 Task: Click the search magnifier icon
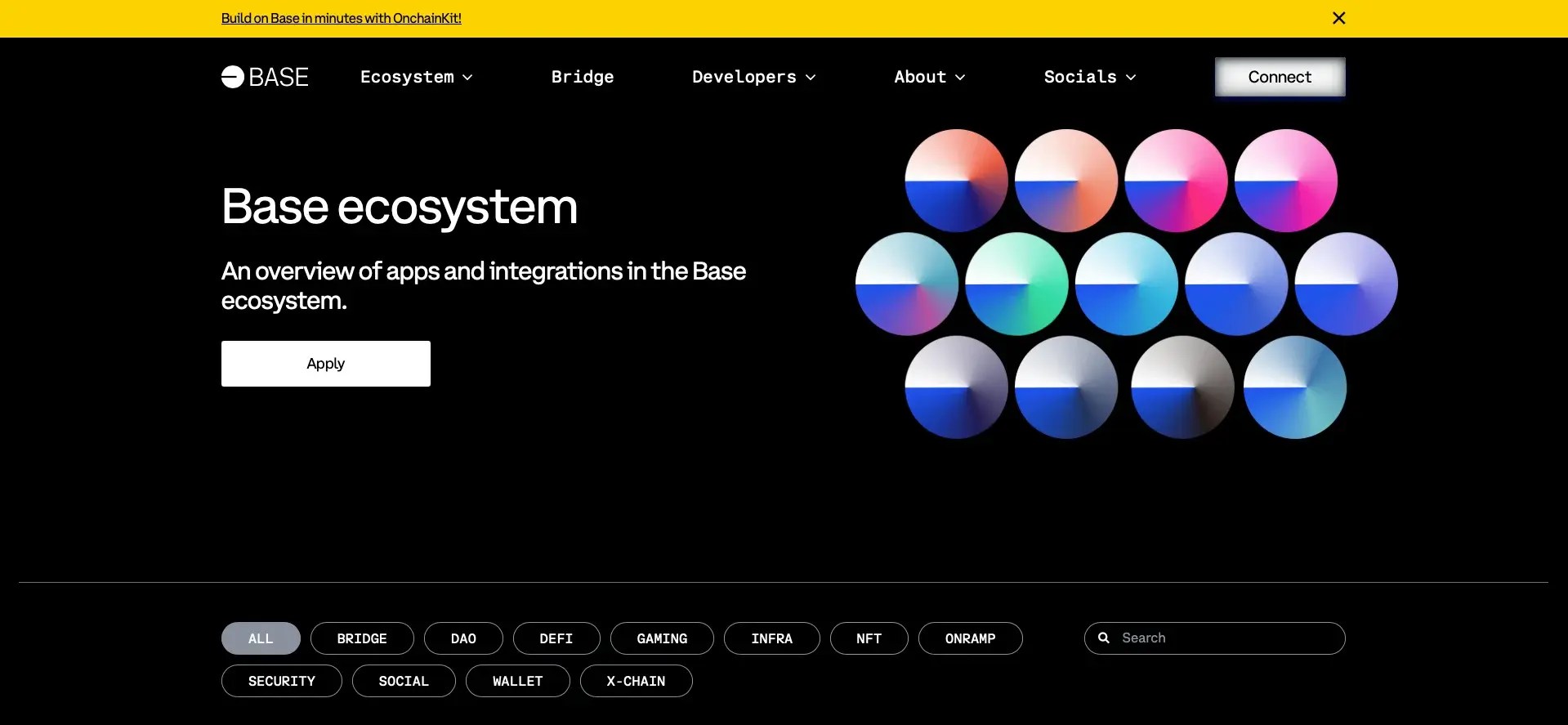click(x=1104, y=638)
